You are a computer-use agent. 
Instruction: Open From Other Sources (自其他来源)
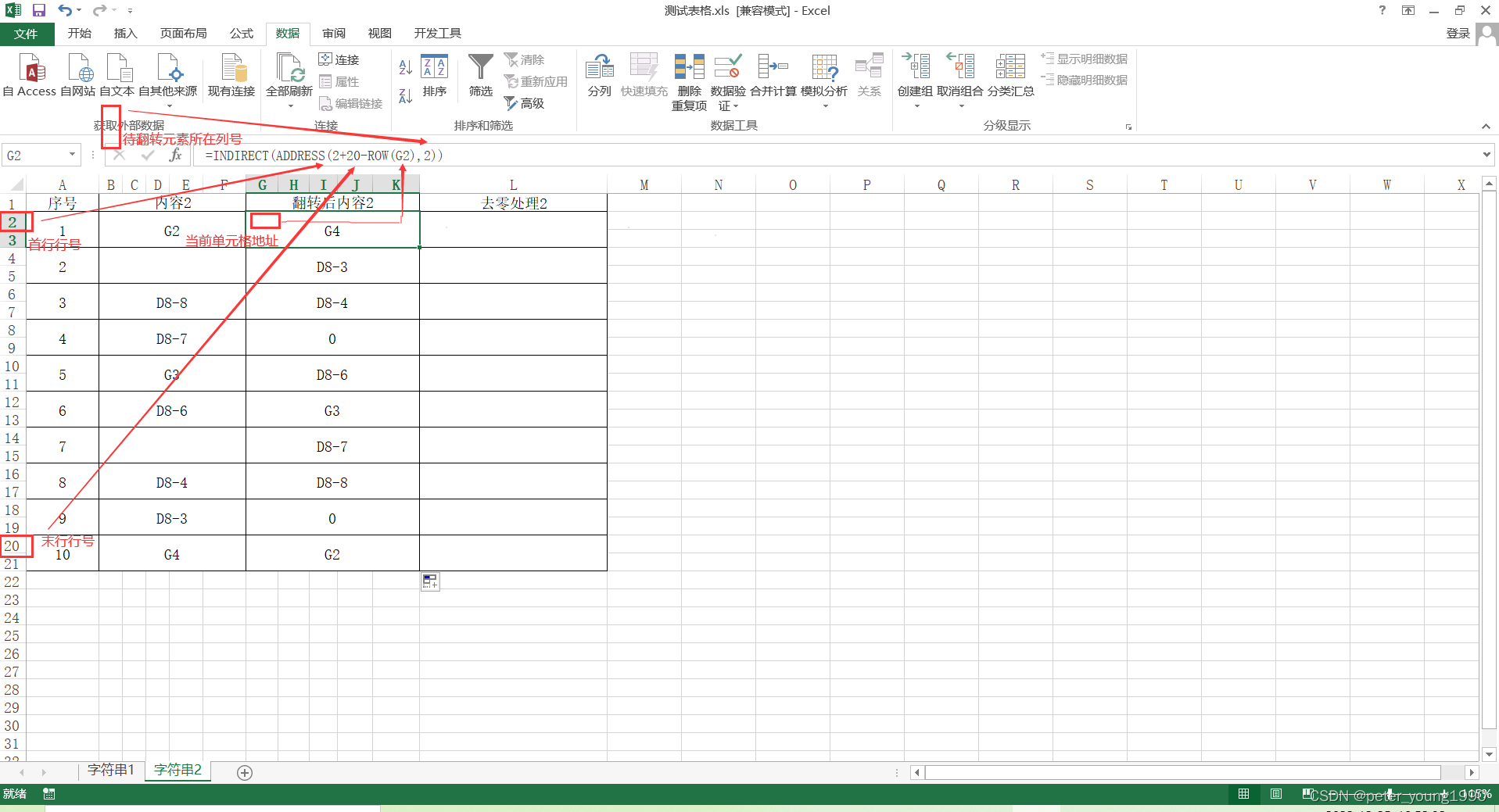click(x=168, y=79)
